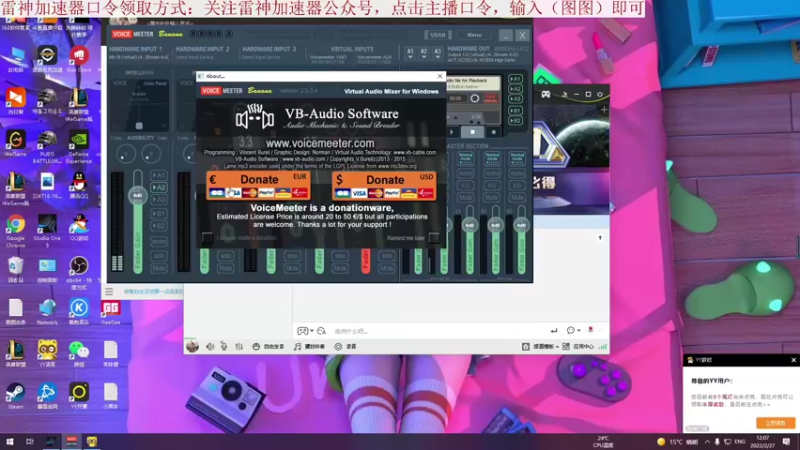Click the Gate knob on Input 1
Viewport: 800px width, 450px height.
pos(151,154)
